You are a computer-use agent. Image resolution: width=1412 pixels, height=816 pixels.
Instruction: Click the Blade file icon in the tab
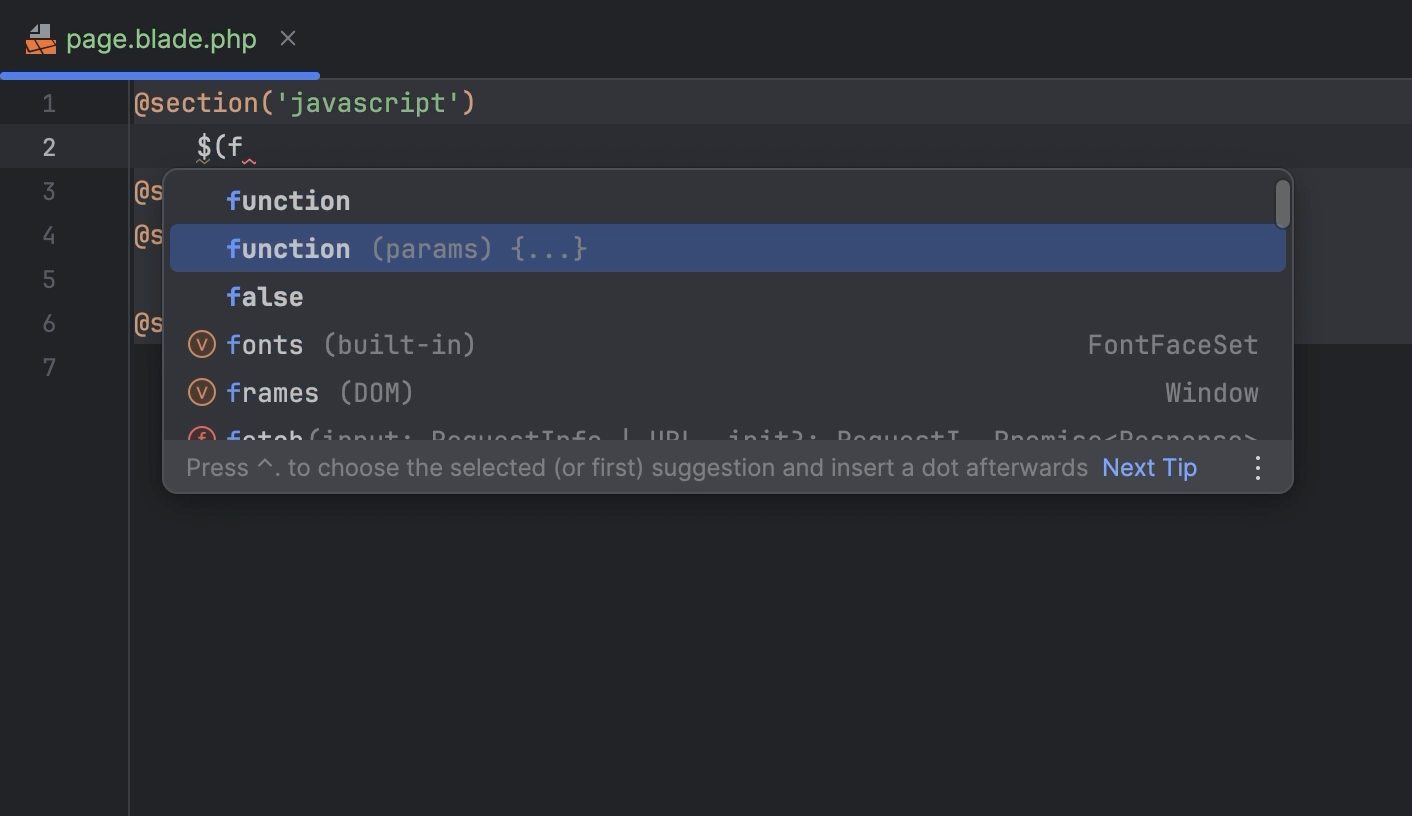(41, 39)
